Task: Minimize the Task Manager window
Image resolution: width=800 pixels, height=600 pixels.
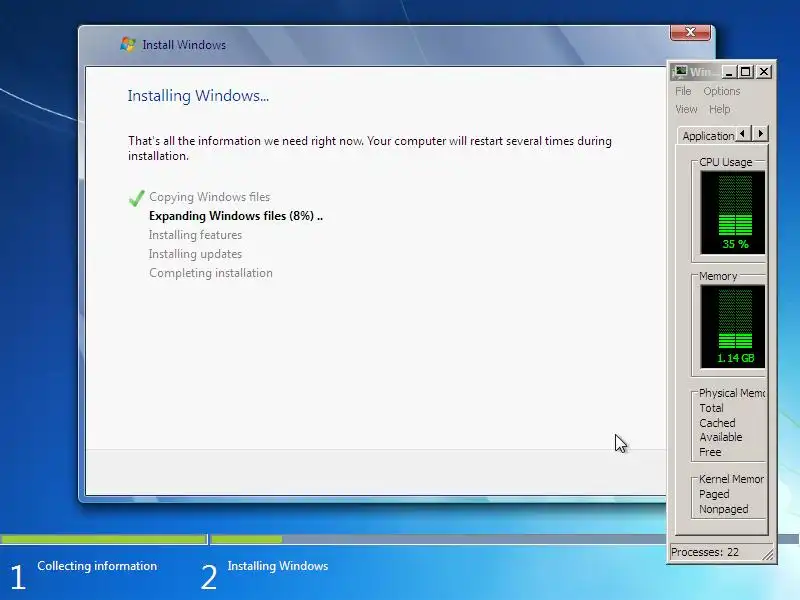Action: [x=729, y=72]
